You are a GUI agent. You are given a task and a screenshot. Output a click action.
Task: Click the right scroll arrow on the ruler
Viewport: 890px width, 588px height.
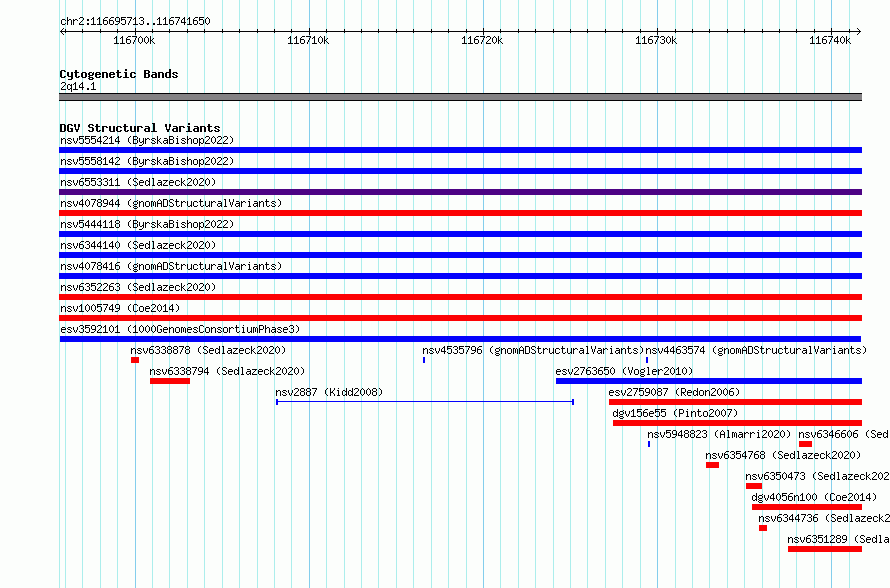[859, 32]
